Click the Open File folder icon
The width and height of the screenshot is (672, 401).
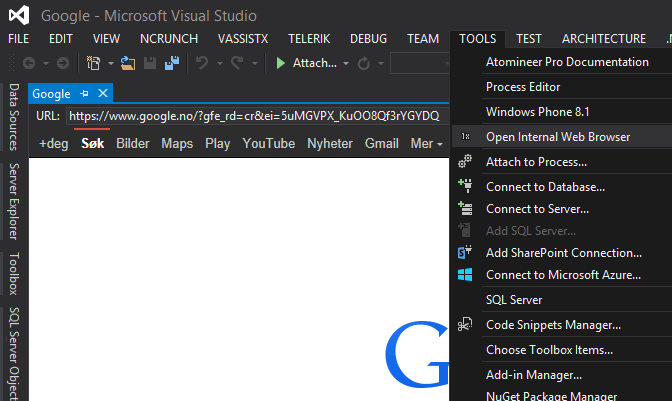(128, 63)
